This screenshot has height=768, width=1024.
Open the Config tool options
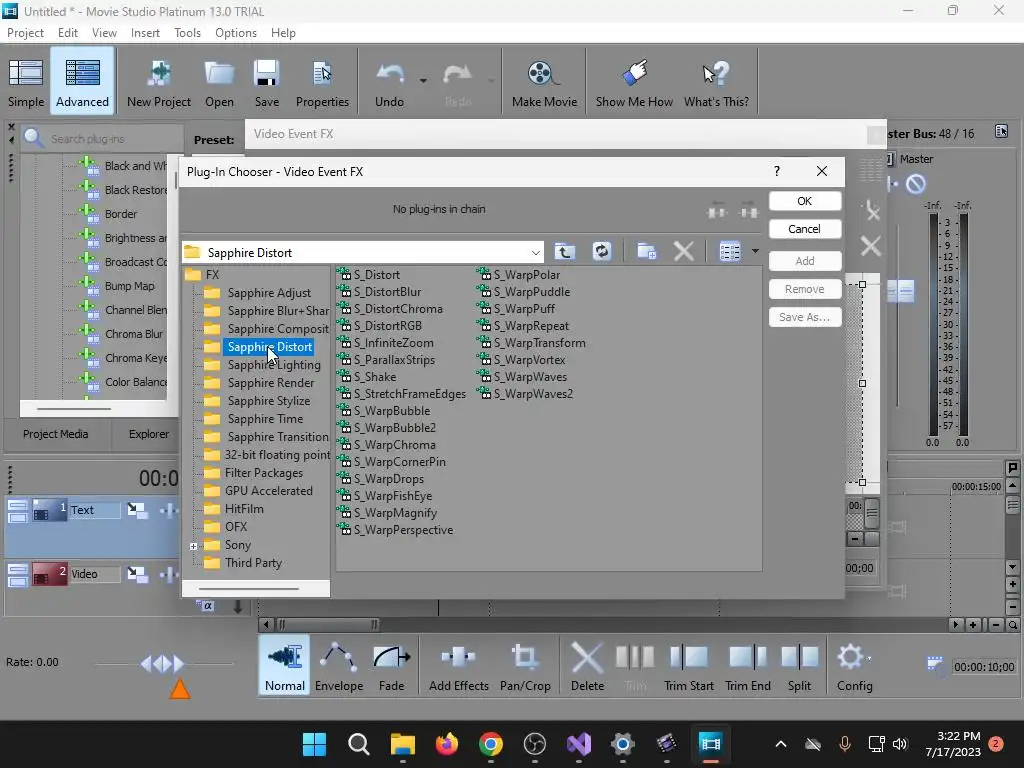(854, 666)
